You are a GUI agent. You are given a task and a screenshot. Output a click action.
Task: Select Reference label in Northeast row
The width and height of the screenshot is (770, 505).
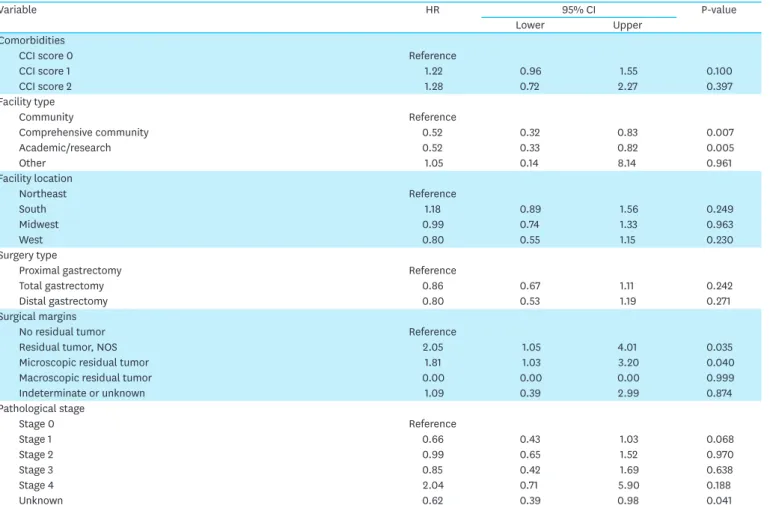[x=432, y=194]
